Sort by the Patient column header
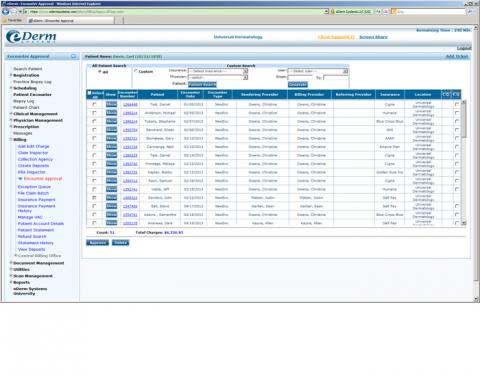Viewport: 480px width, 375px height. click(157, 95)
